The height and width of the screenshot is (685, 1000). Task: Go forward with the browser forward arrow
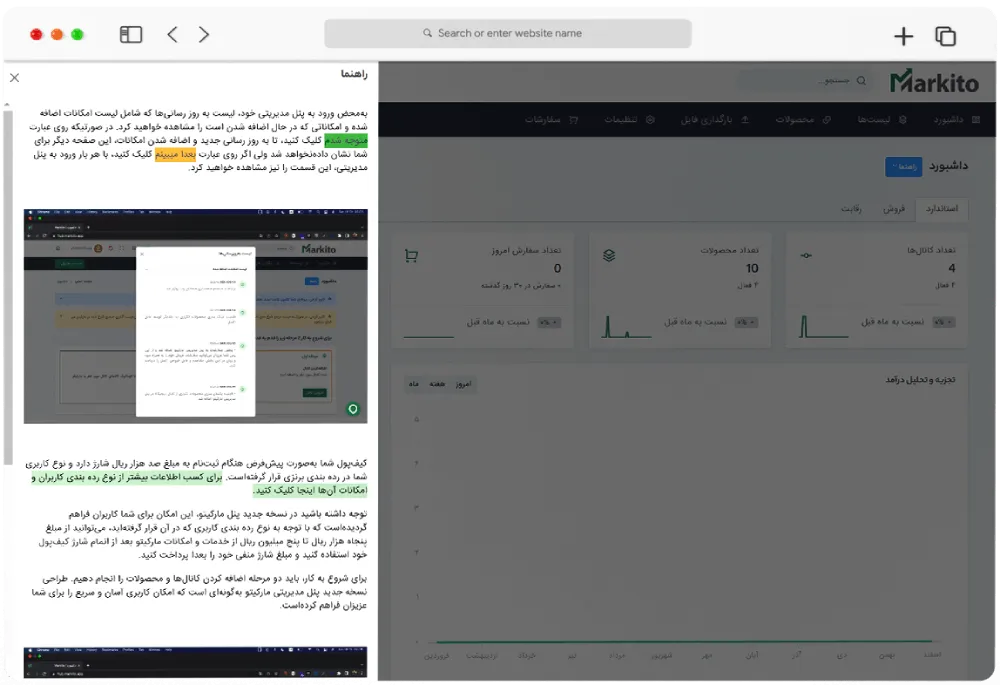203,34
